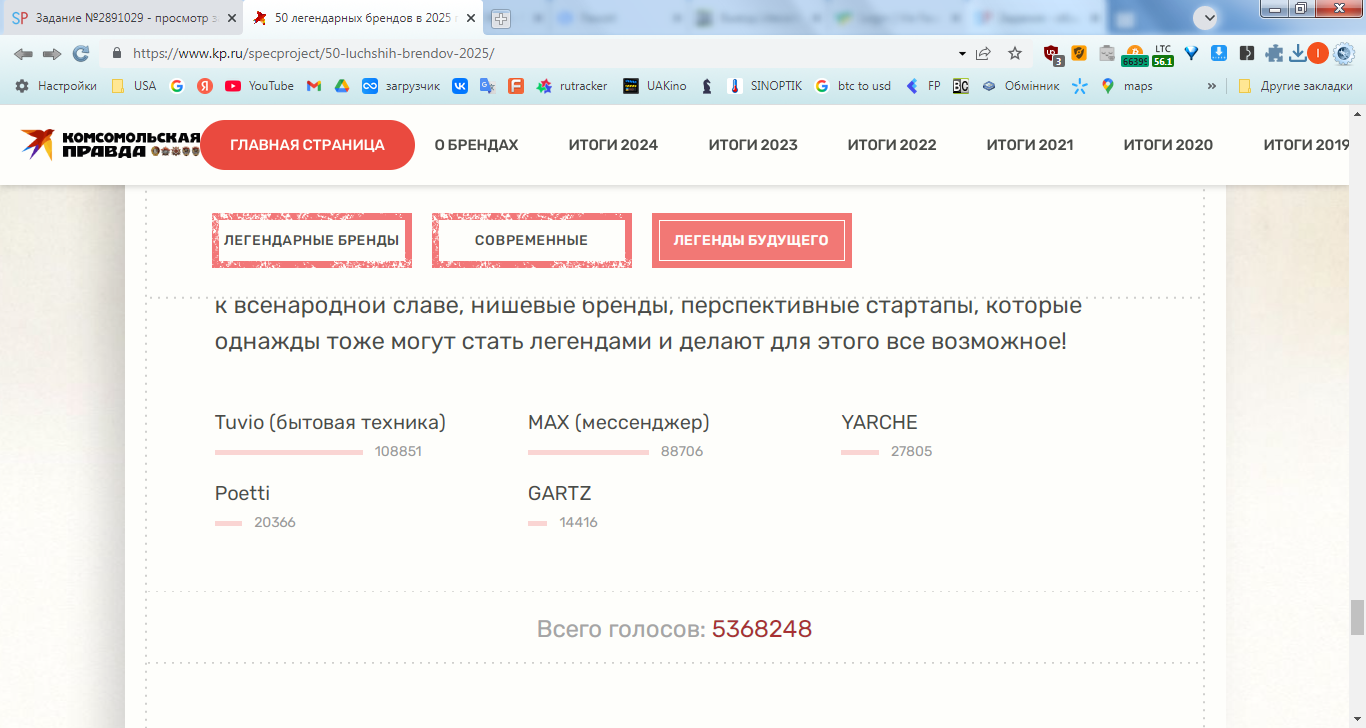
Task: Open the maps bookmark
Action: click(1126, 86)
